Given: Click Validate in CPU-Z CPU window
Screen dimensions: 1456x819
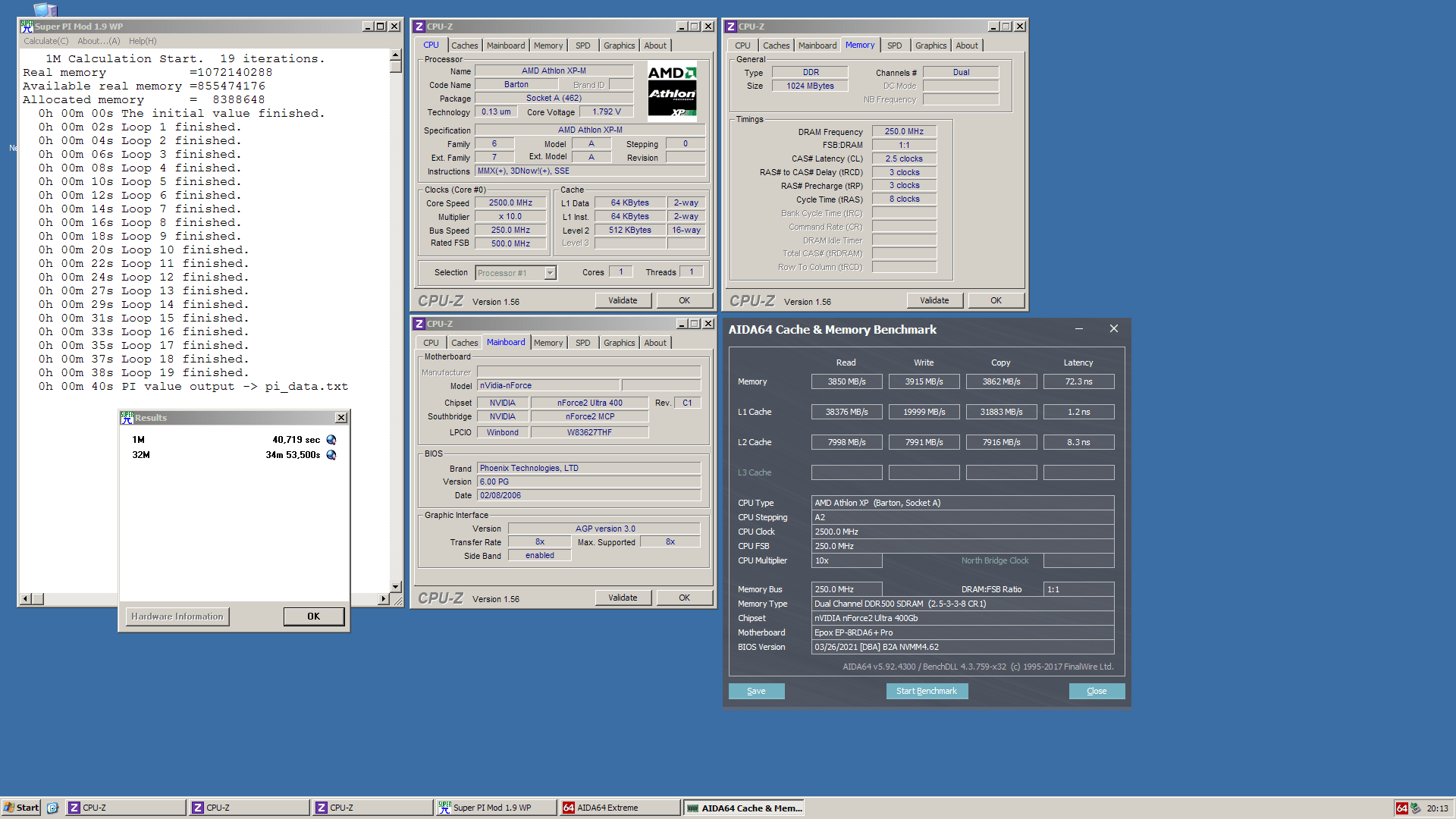Looking at the screenshot, I should click(623, 300).
